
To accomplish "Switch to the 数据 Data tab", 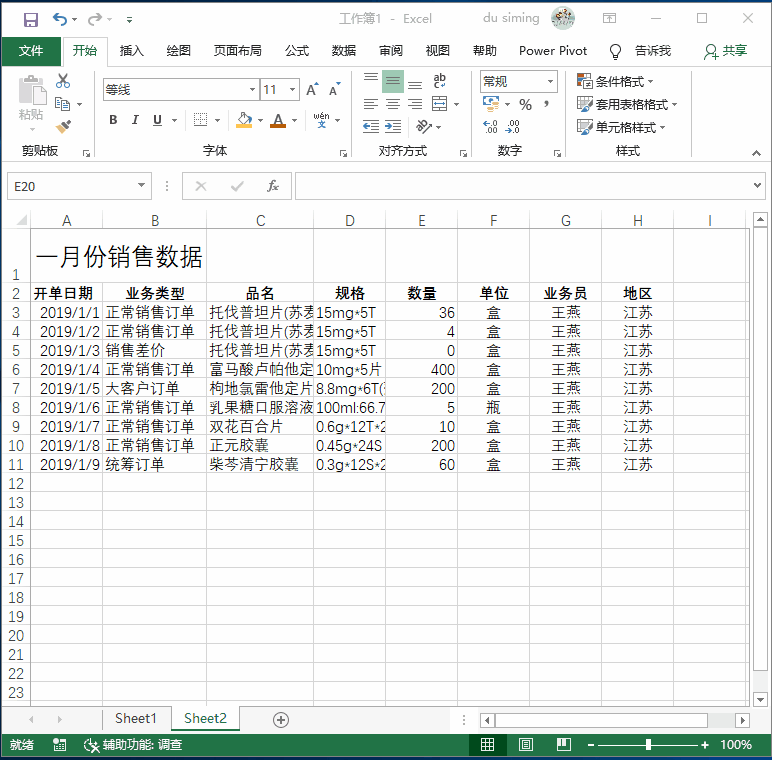I will pyautogui.click(x=344, y=51).
